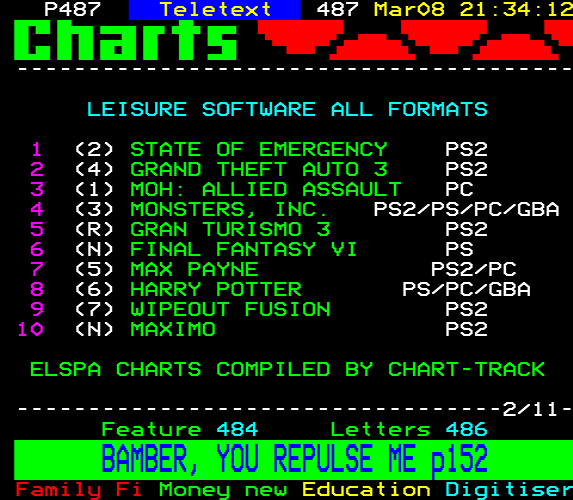The height and width of the screenshot is (500, 573).
Task: Click the P487 page number indicator
Action: click(72, 9)
